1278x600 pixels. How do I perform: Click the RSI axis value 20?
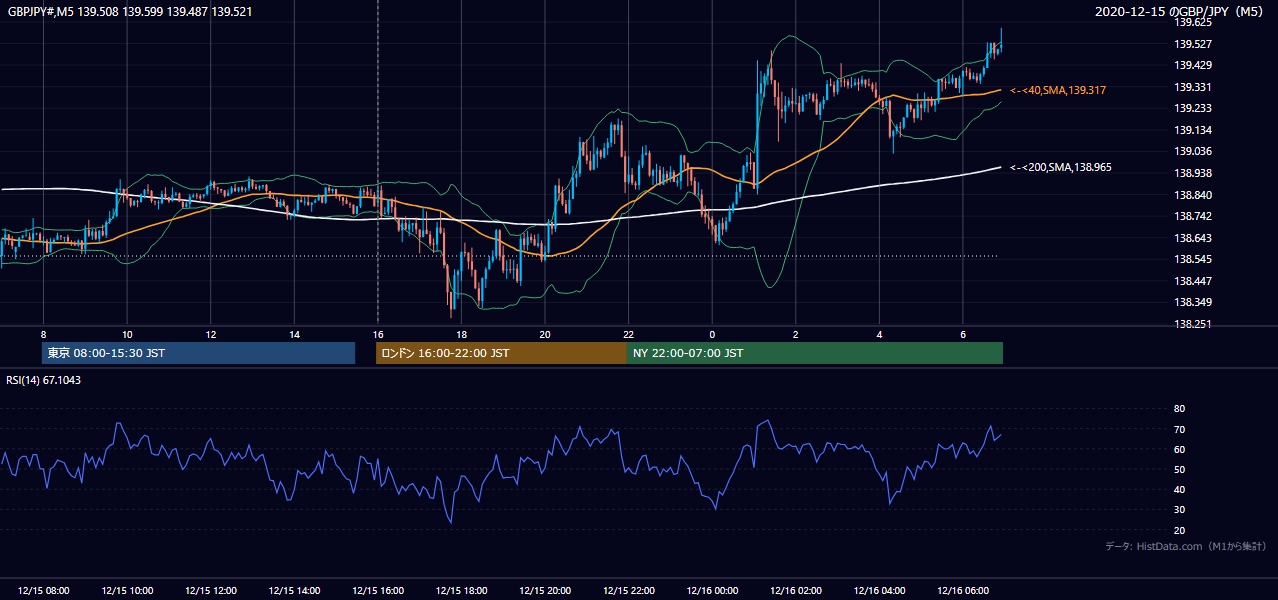[x=1179, y=530]
